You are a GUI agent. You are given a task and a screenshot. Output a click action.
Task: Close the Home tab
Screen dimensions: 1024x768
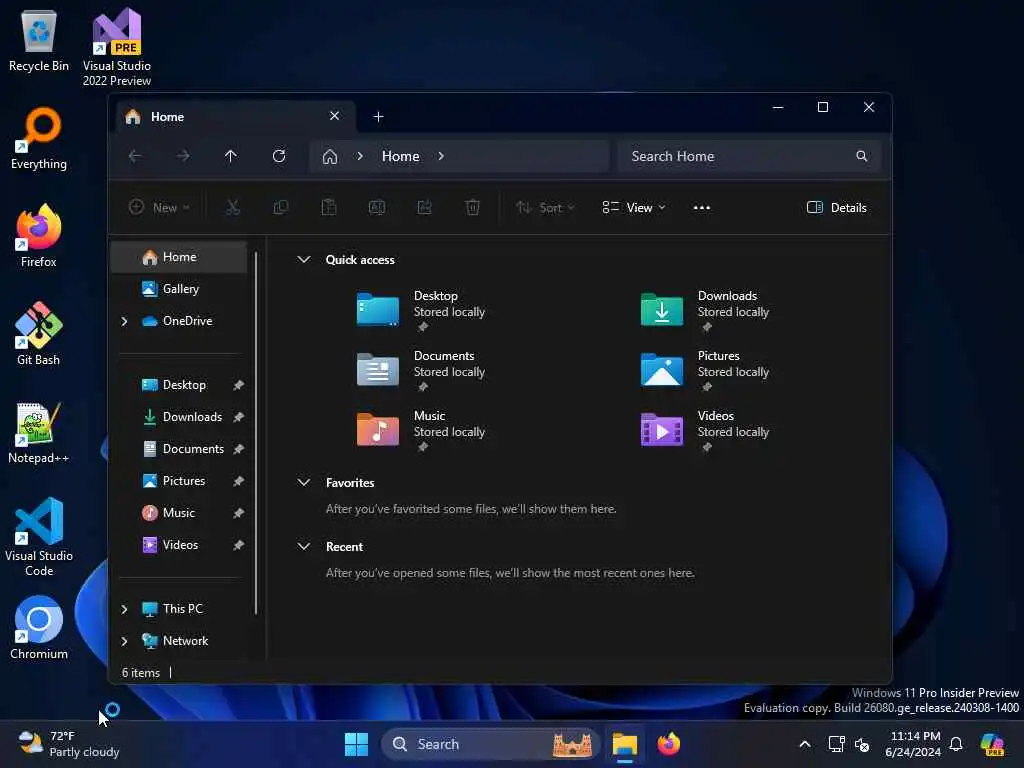click(334, 116)
